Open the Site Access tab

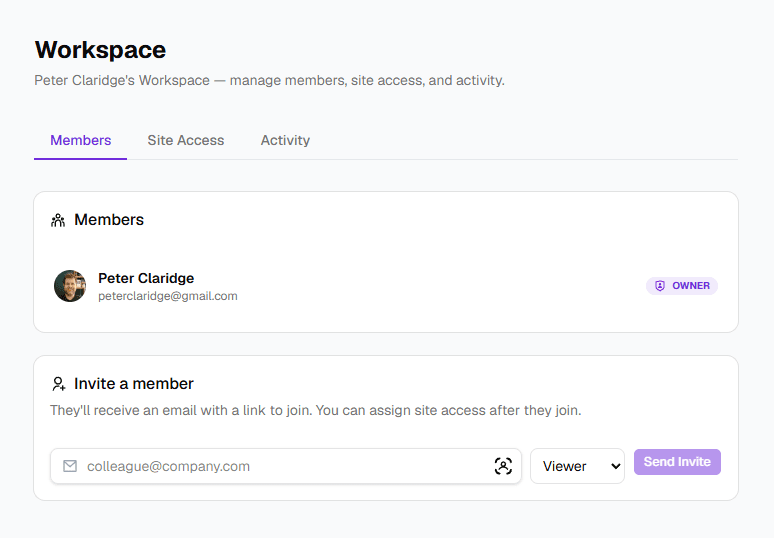tap(186, 141)
